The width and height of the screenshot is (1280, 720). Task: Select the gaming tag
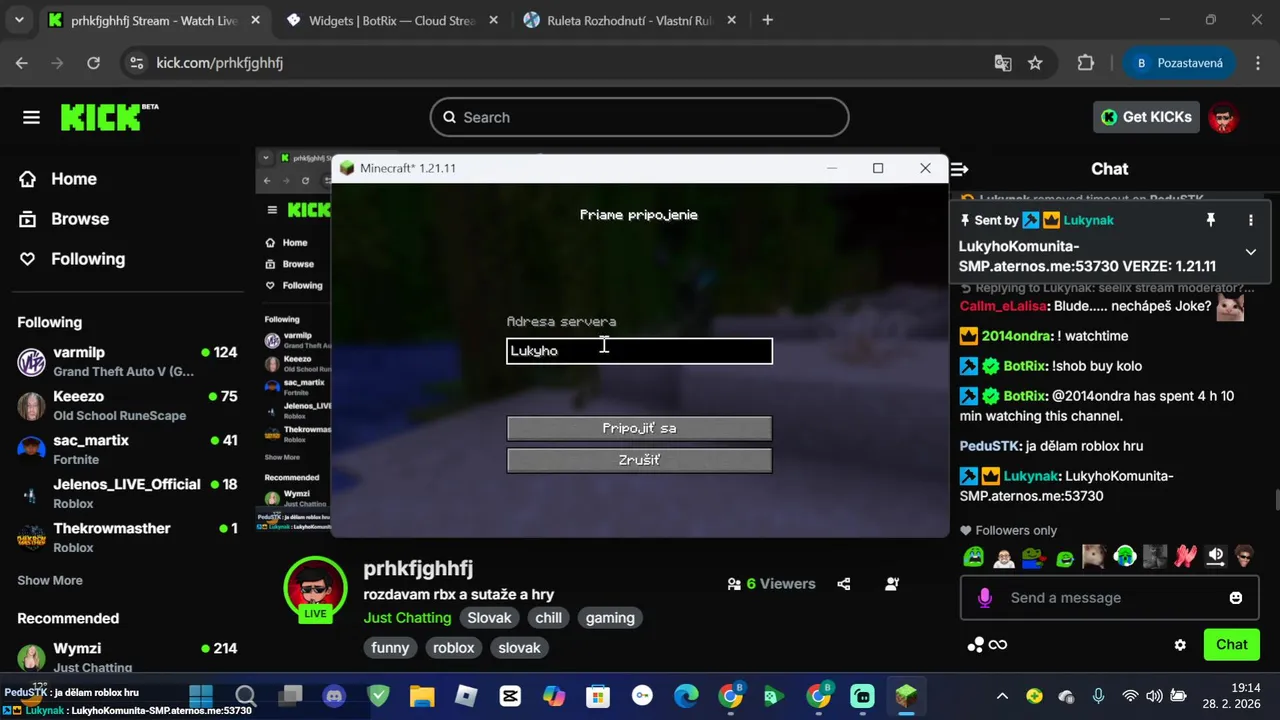[x=610, y=618]
